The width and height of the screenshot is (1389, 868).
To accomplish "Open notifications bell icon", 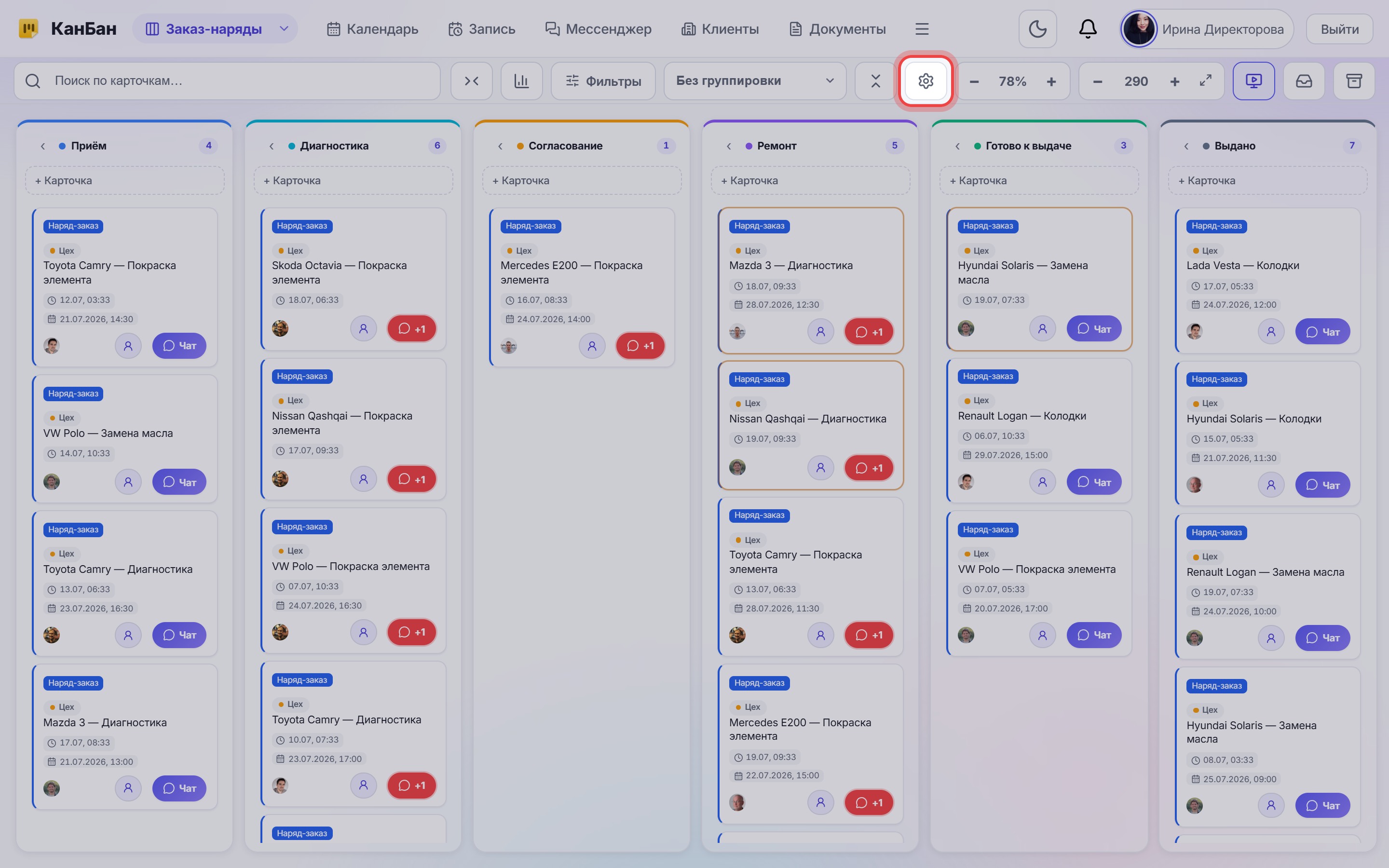I will coord(1087,29).
